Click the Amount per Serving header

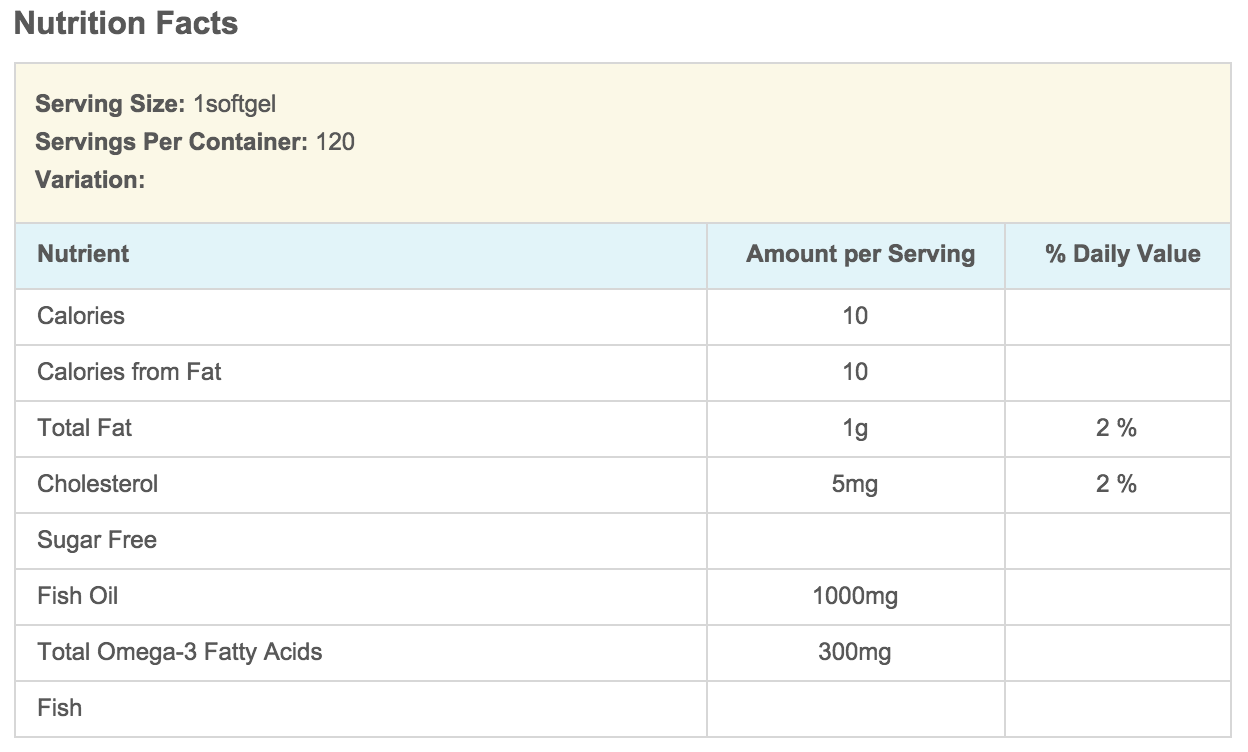coord(860,254)
